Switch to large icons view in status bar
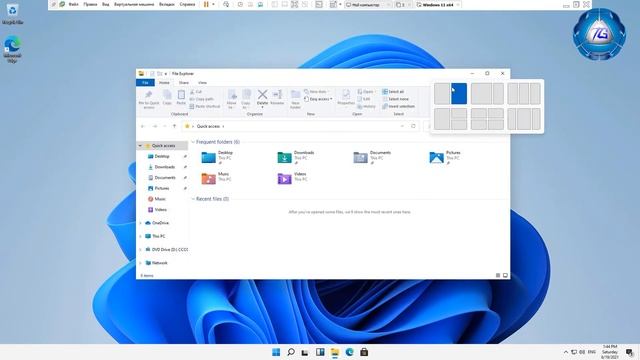The height and width of the screenshot is (360, 640). click(505, 276)
